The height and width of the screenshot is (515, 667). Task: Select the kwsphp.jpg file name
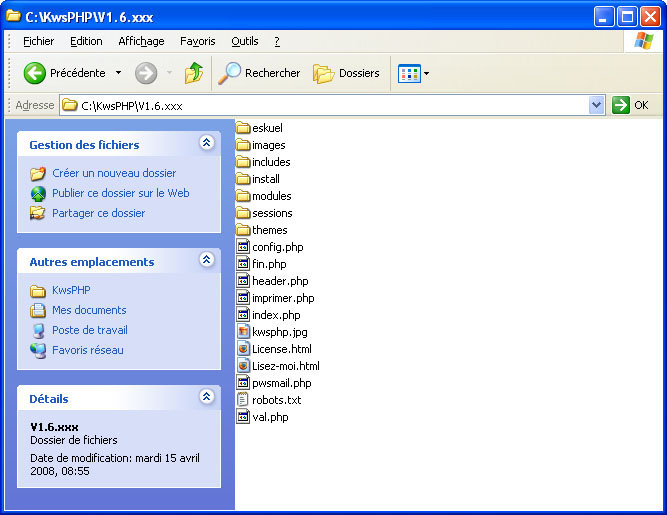[x=279, y=332]
